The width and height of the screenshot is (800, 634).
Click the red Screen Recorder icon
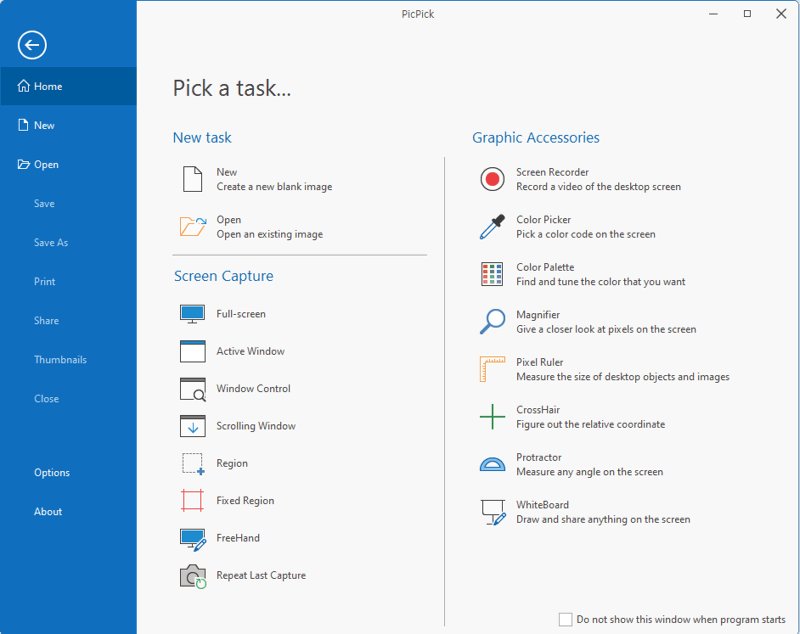492,179
